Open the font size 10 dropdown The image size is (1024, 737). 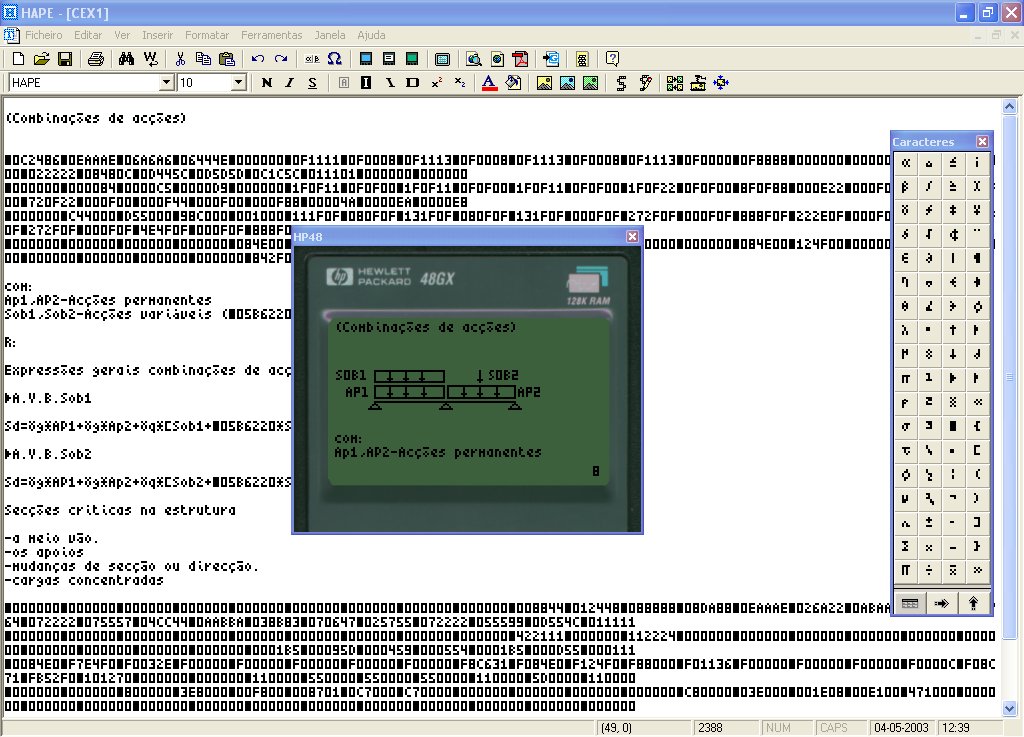click(x=238, y=82)
